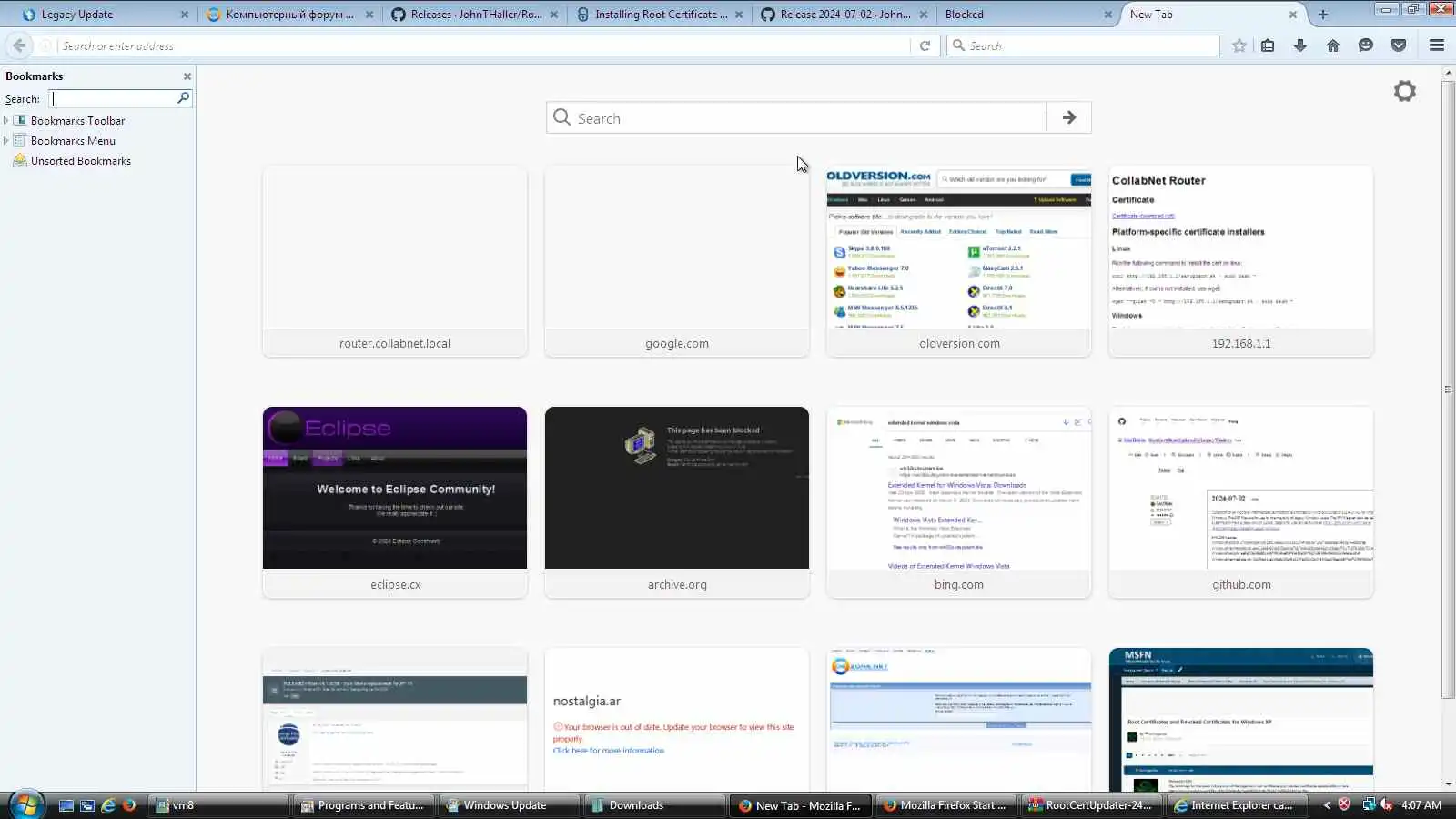Submit the new tab page search arrow
Screen dimensions: 1456x819
[1069, 117]
